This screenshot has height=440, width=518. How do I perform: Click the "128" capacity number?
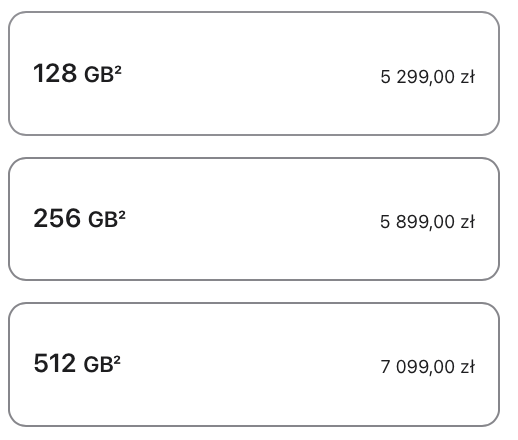[55, 73]
